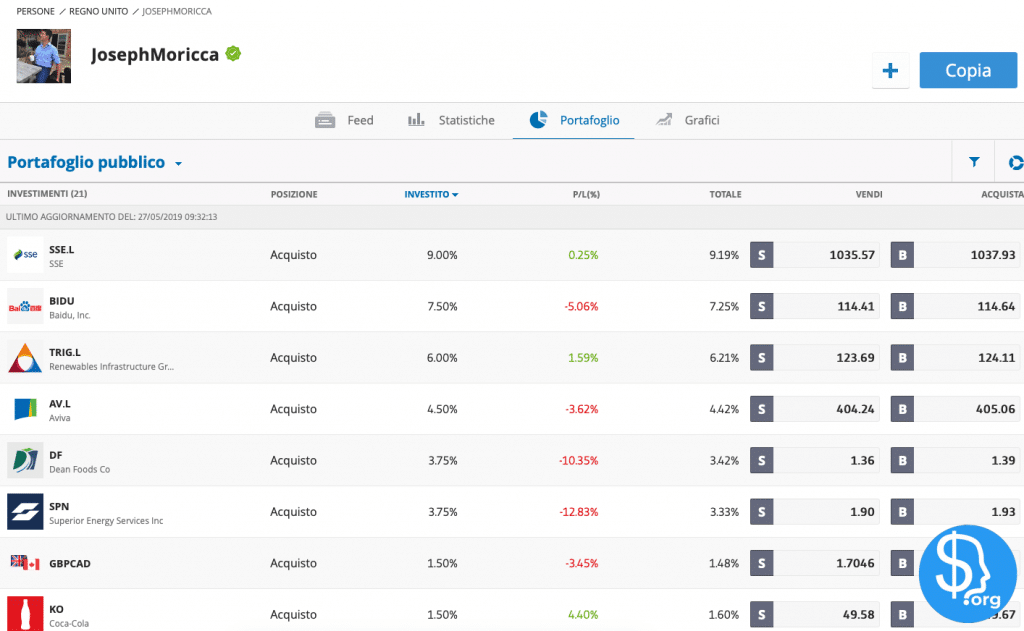Click the S sell button for KO
Viewport: 1024px width, 631px height.
point(761,614)
